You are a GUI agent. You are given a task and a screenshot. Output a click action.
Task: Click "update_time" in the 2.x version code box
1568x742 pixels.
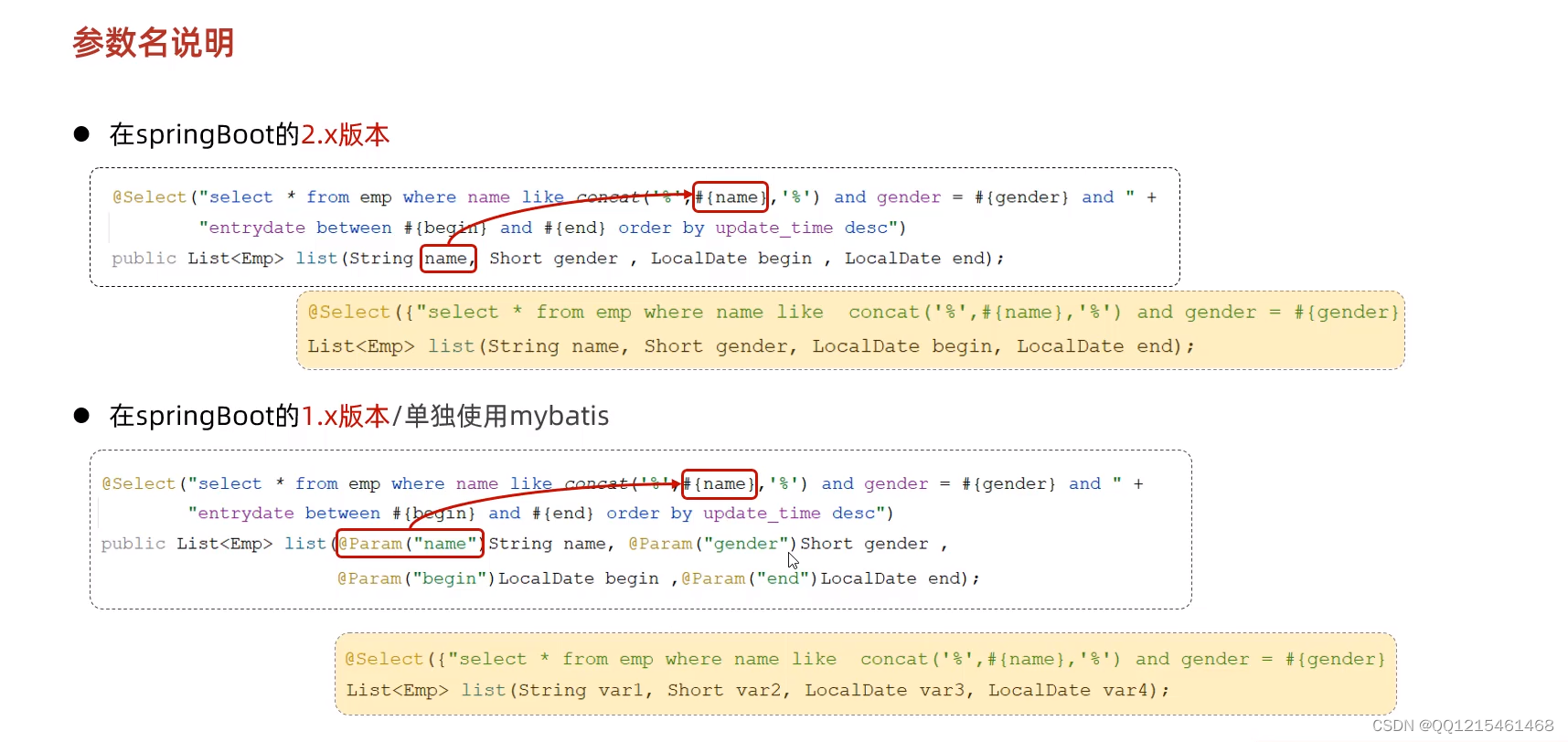point(773,228)
